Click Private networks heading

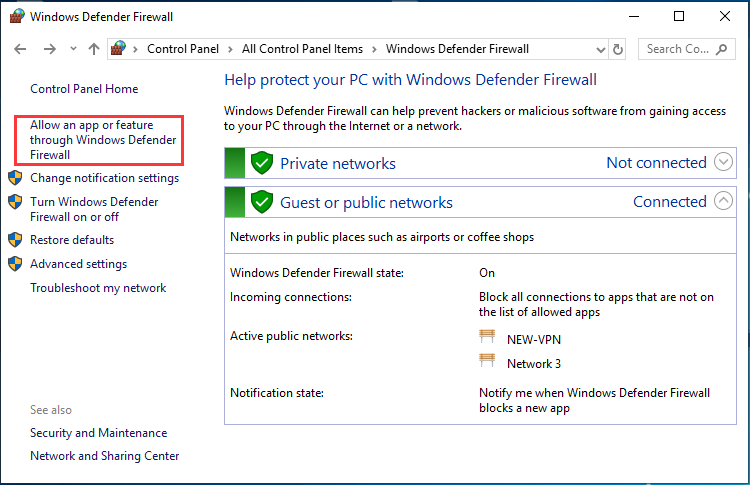point(338,164)
